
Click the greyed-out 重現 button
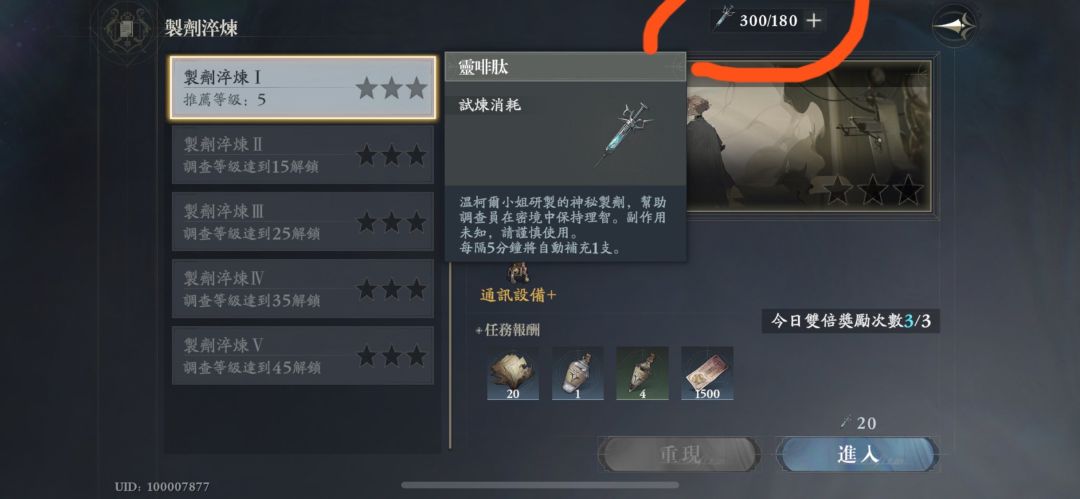679,454
